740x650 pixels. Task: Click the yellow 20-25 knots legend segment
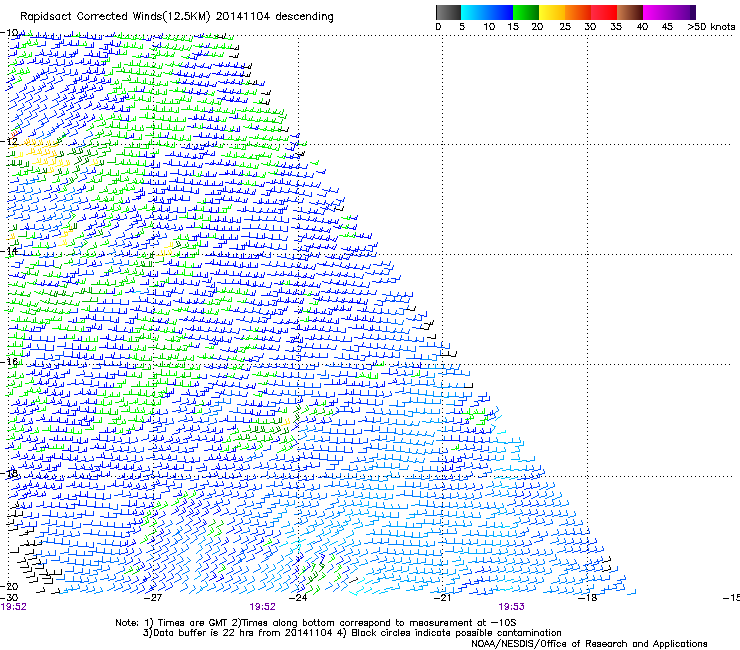[x=552, y=12]
